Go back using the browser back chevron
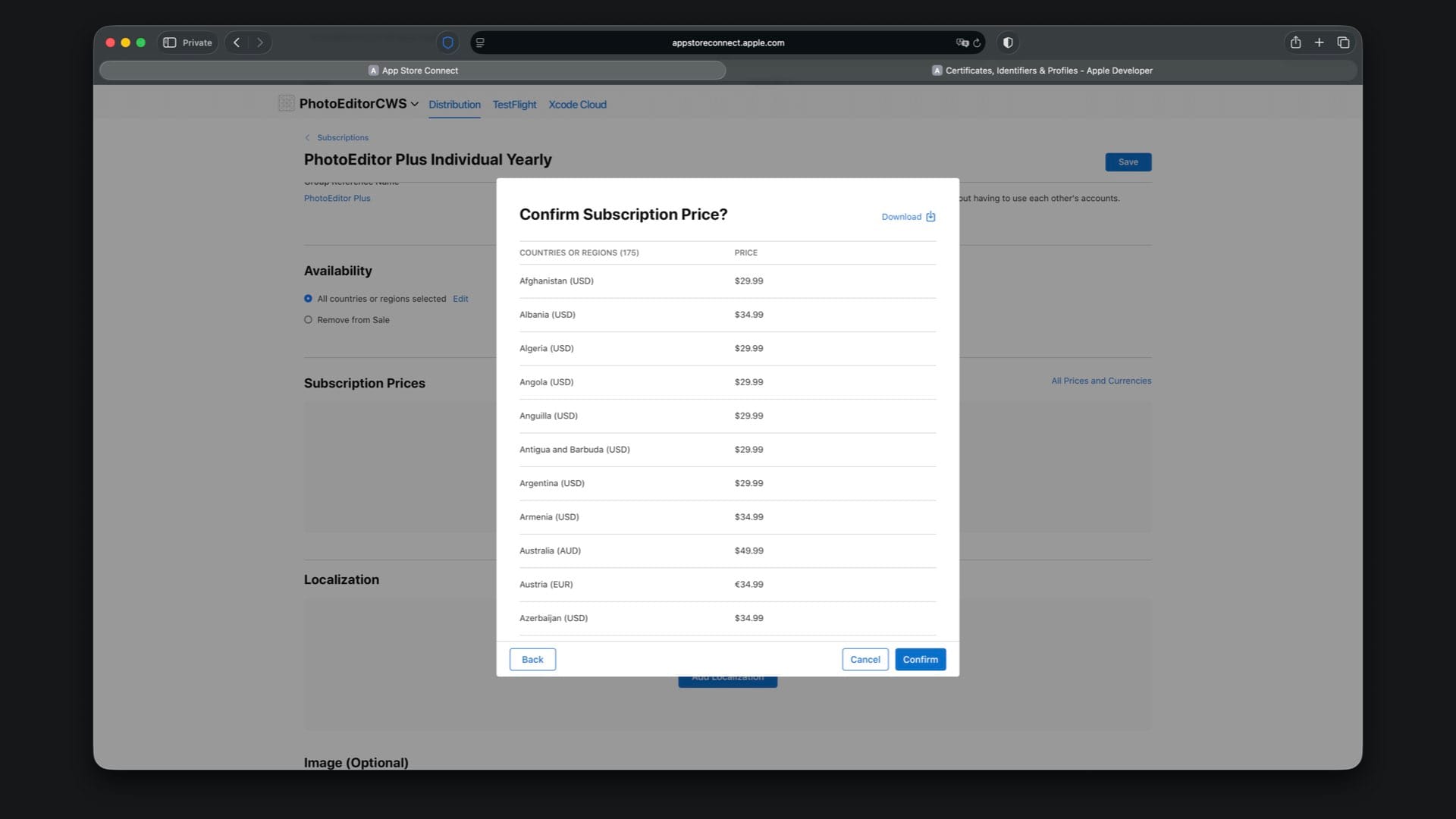The height and width of the screenshot is (819, 1456). (x=237, y=42)
